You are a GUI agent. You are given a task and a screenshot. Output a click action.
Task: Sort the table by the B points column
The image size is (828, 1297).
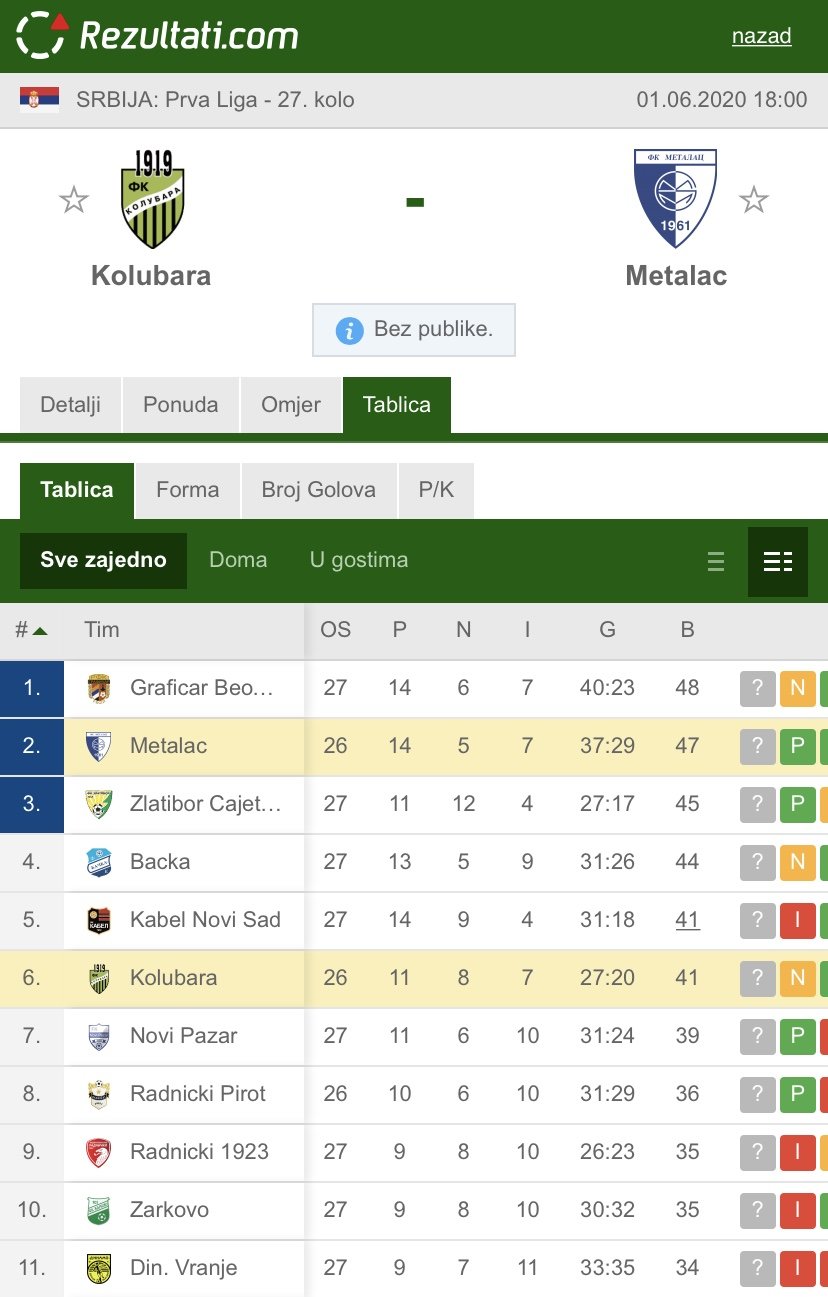coord(687,630)
